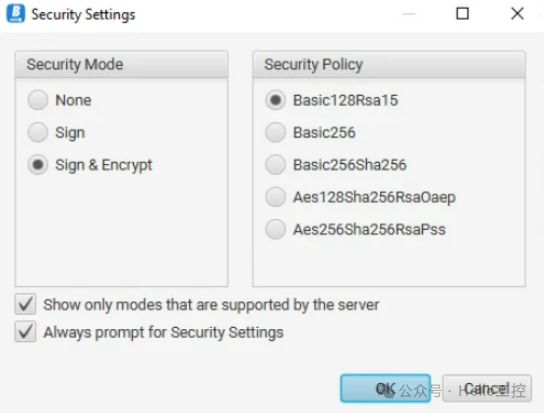Close the Security Settings window
The image size is (544, 413).
(517, 14)
